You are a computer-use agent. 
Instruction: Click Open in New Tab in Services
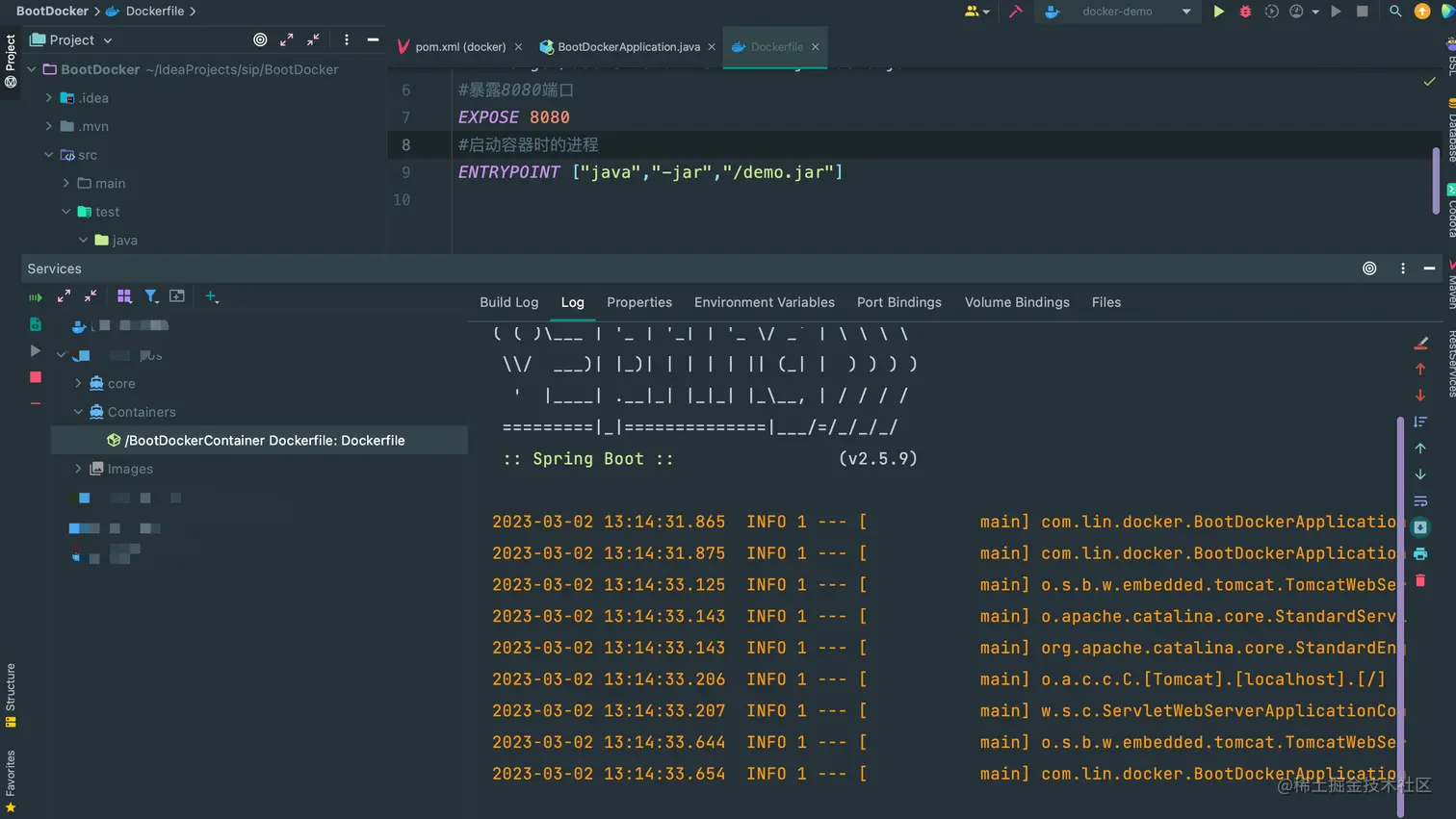point(177,296)
